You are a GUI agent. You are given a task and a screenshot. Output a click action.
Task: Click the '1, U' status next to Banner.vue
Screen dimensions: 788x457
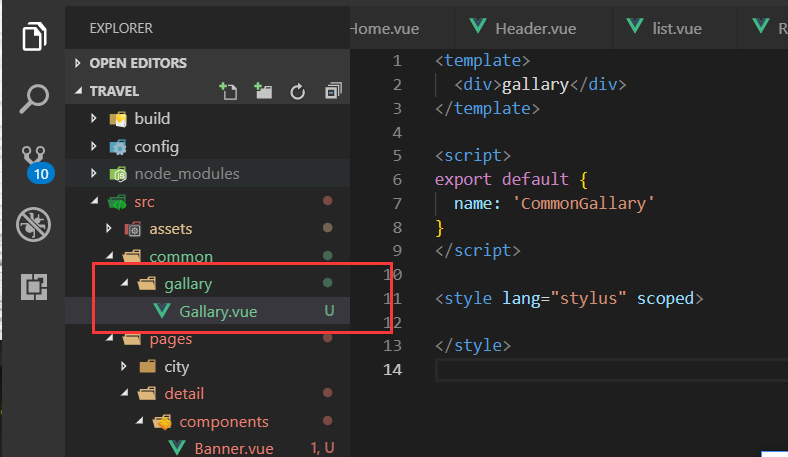click(322, 447)
